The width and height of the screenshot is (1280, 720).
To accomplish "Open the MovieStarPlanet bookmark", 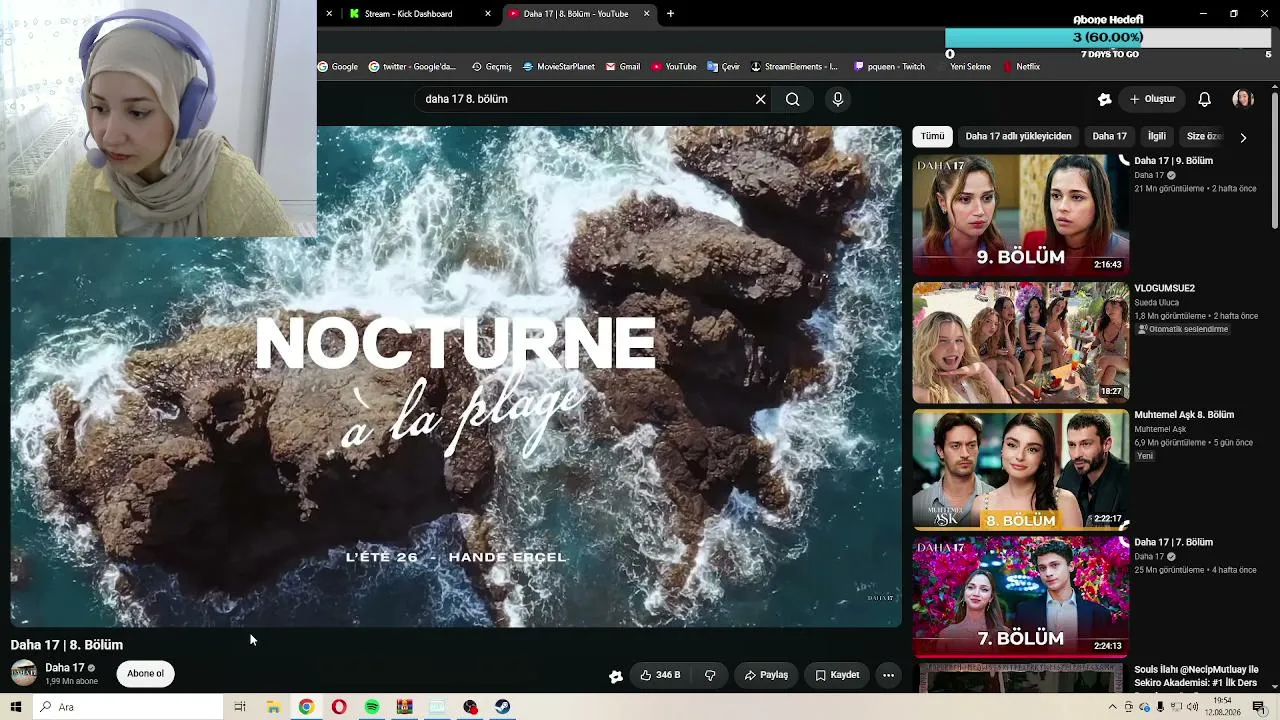I will pos(559,67).
